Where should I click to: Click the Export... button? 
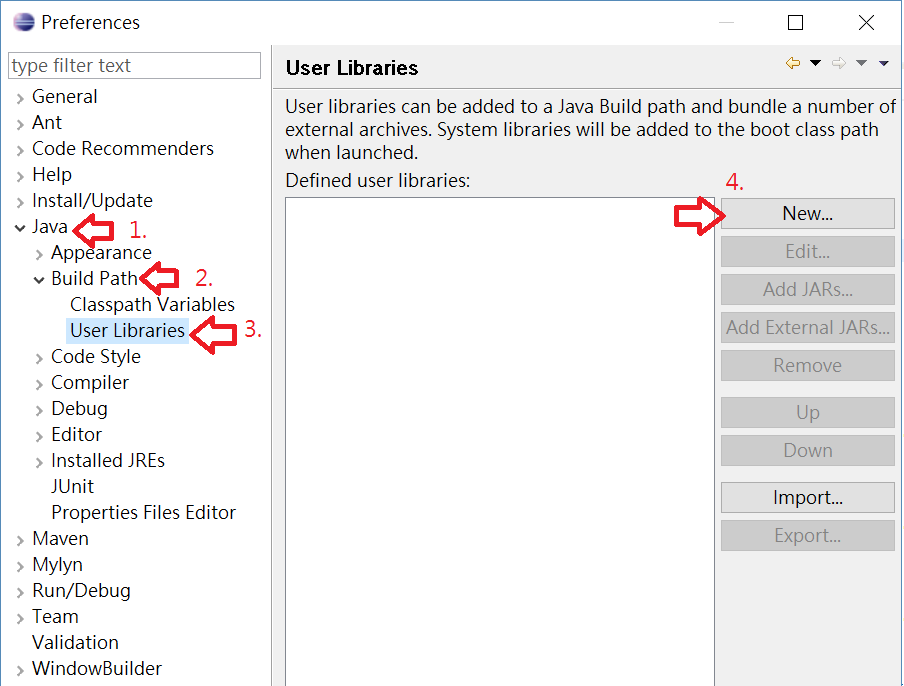(x=808, y=536)
